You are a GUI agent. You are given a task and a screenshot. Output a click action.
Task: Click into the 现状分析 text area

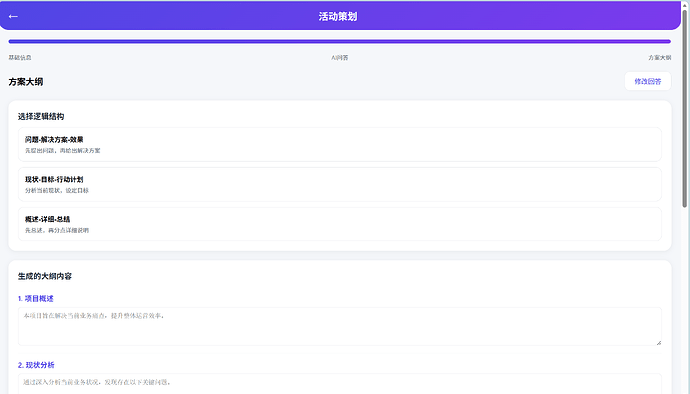click(340, 383)
